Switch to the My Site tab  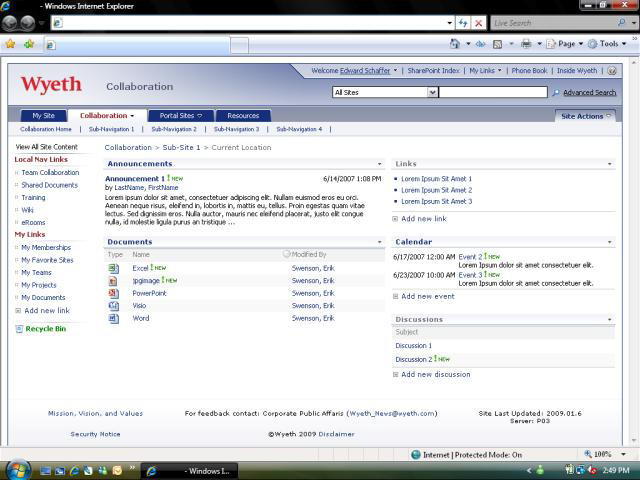[x=44, y=116]
